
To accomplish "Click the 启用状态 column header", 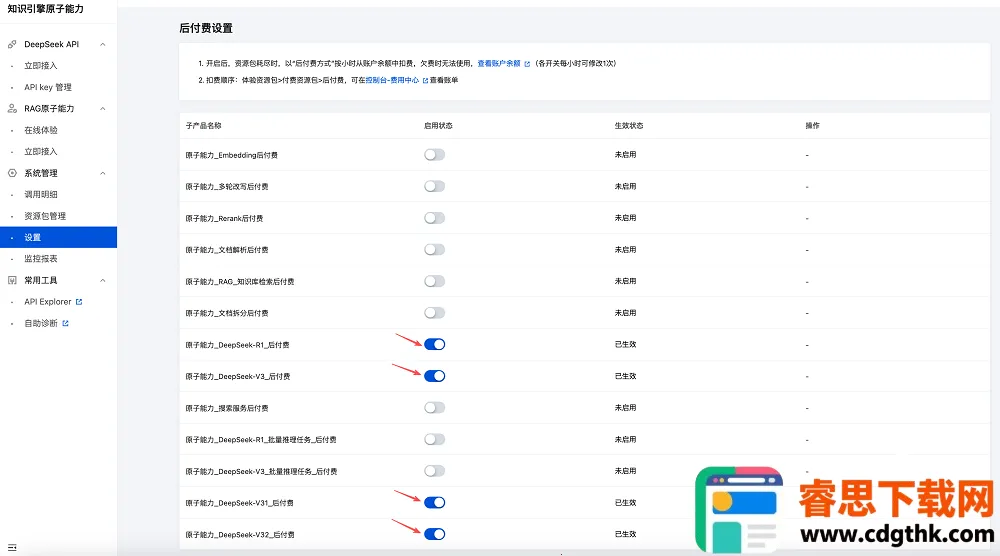I will coord(438,126).
